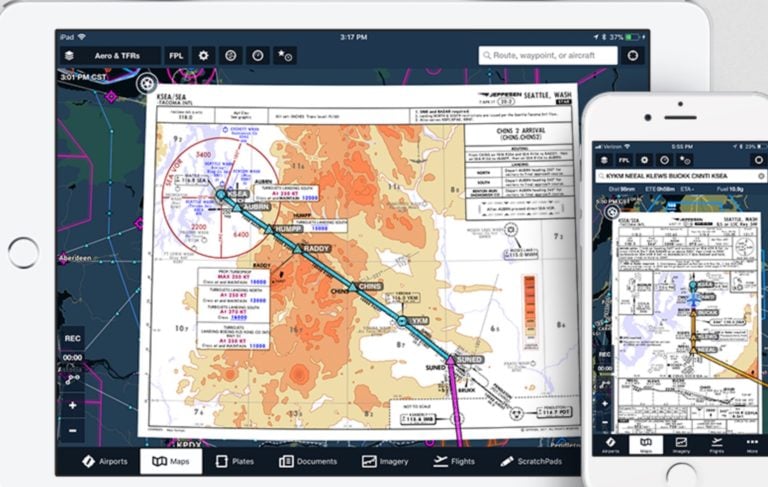The height and width of the screenshot is (487, 768).
Task: Open the Imagery tab on iPhone
Action: pyautogui.click(x=681, y=445)
